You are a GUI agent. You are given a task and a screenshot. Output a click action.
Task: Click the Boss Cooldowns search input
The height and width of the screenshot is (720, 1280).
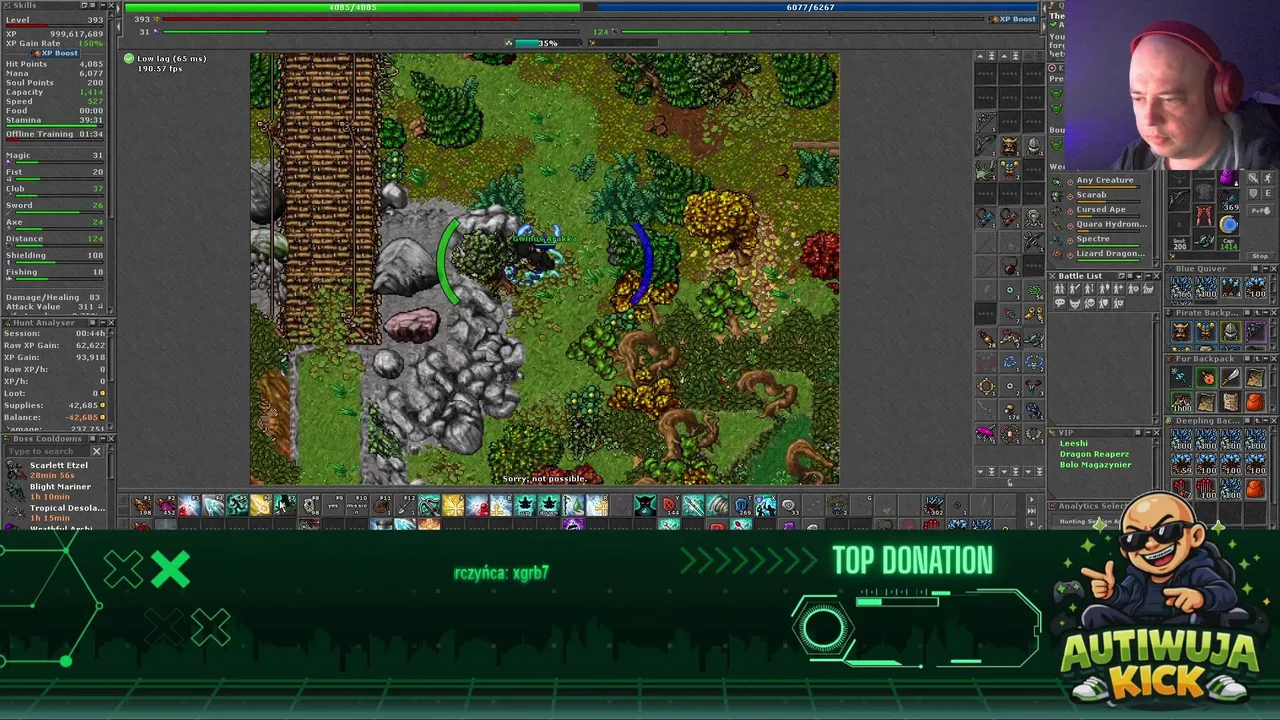click(48, 451)
